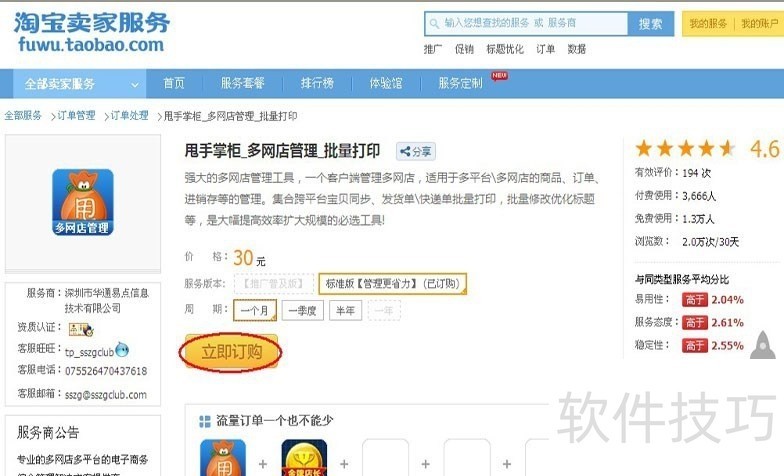
Task: Click the share icon beside the title
Action: [x=416, y=151]
